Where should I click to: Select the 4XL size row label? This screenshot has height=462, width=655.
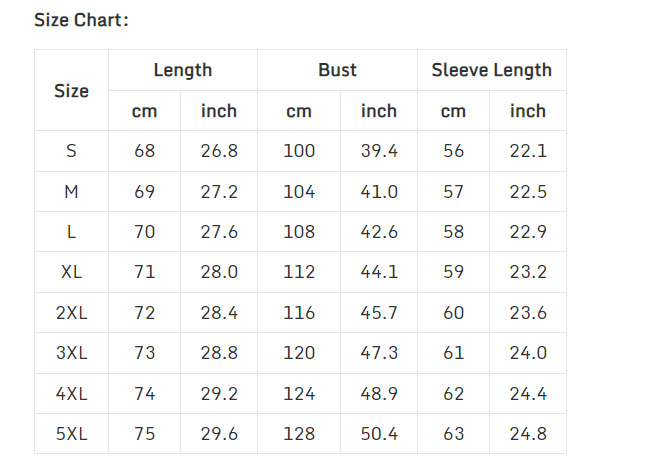click(71, 394)
